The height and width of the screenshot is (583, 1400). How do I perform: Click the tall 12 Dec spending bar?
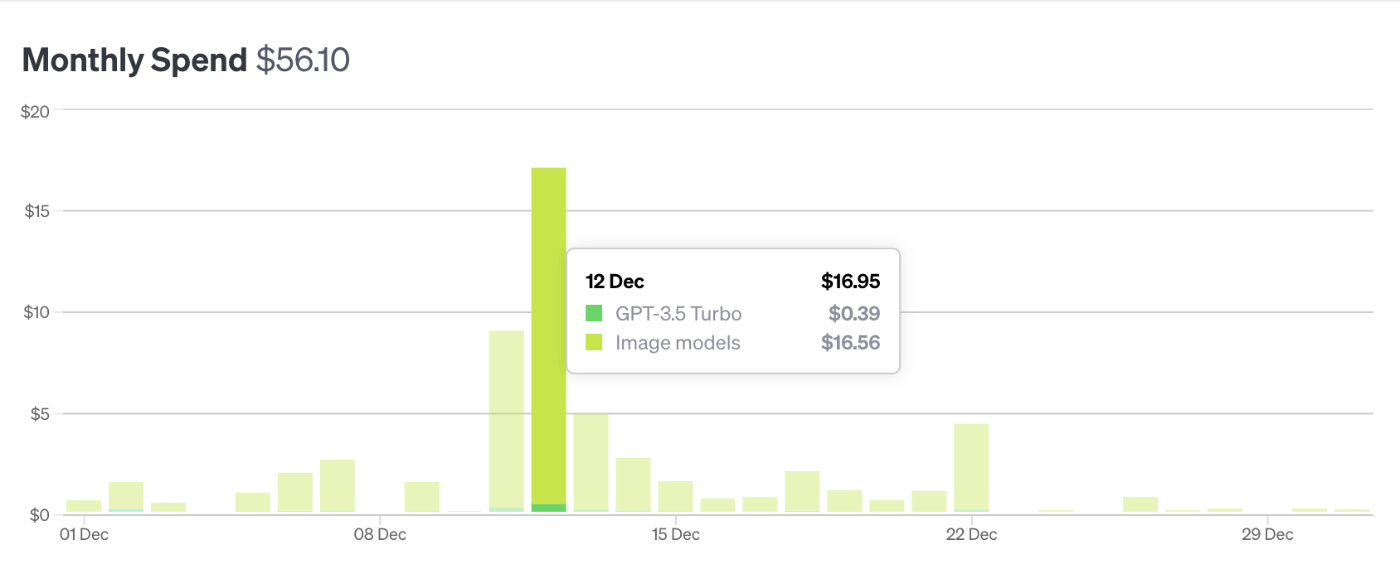tap(549, 340)
